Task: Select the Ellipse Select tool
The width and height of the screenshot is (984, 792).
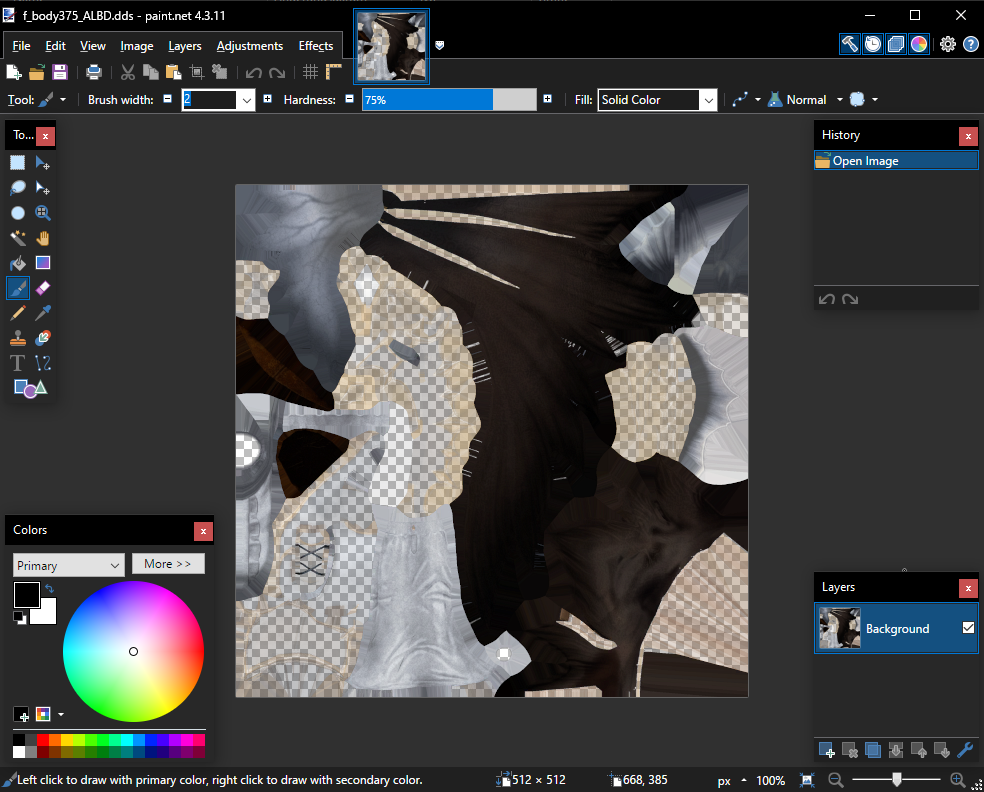Action: (x=18, y=213)
